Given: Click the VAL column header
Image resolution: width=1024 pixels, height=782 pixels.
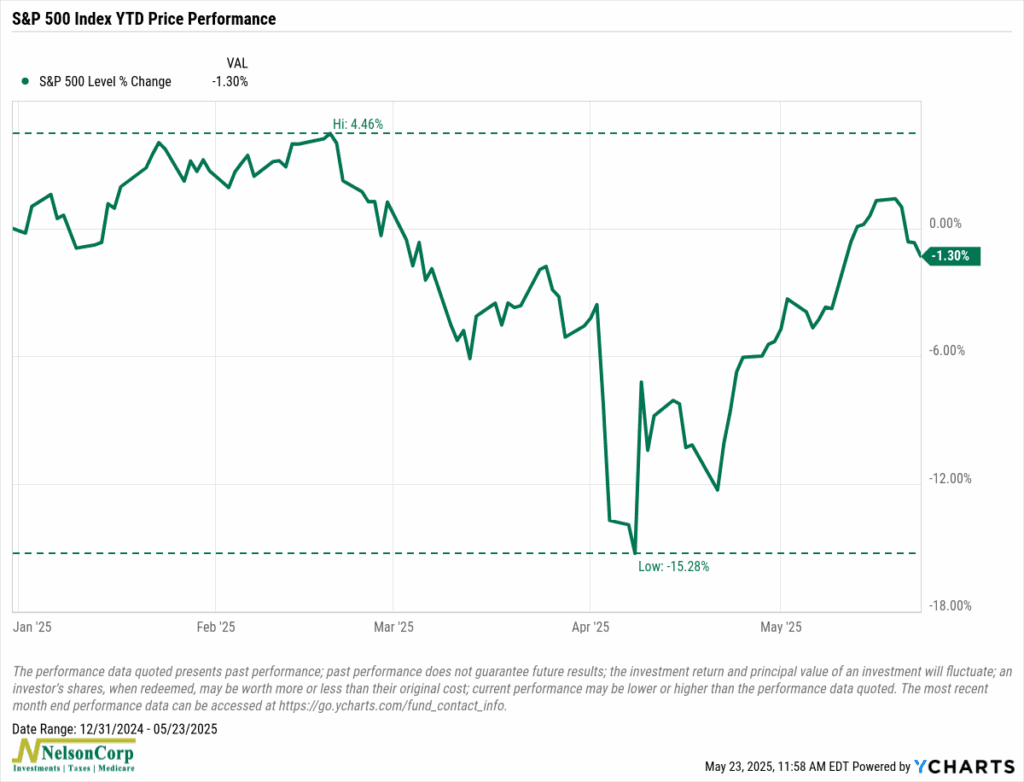Looking at the screenshot, I should (x=238, y=62).
